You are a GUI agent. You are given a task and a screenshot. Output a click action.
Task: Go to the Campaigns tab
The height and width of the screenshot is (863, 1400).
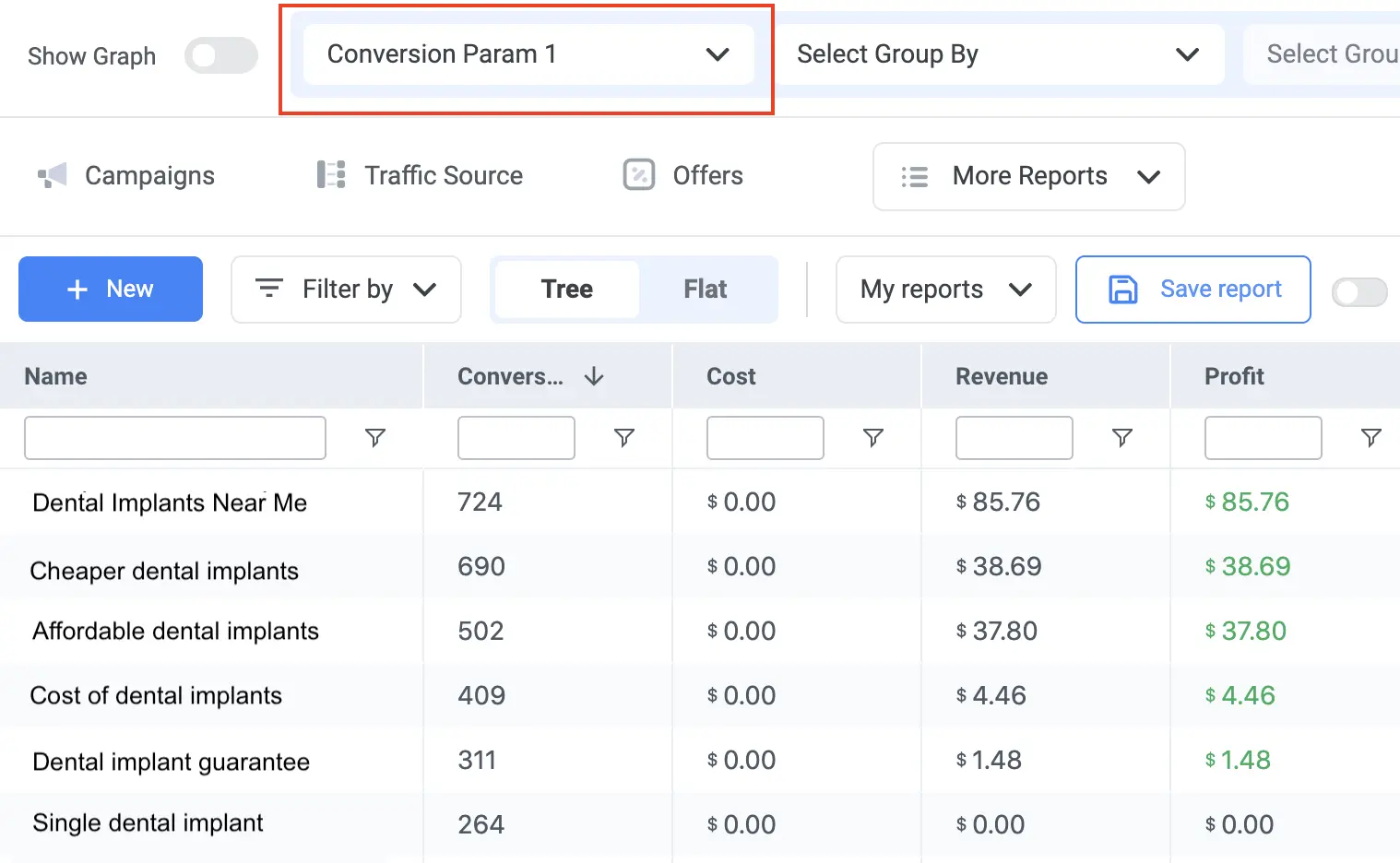click(126, 175)
